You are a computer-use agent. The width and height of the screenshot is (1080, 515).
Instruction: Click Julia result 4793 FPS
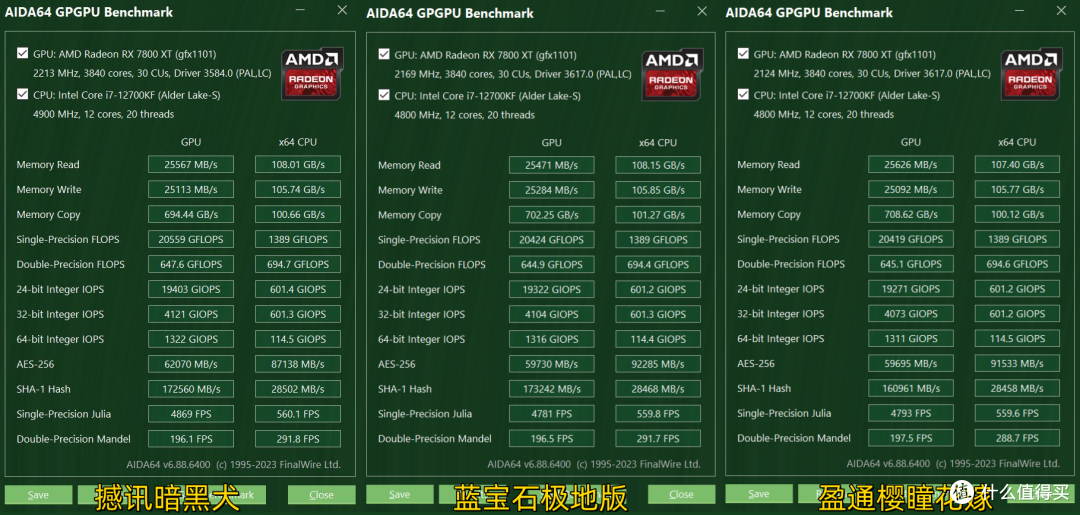pyautogui.click(x=911, y=413)
